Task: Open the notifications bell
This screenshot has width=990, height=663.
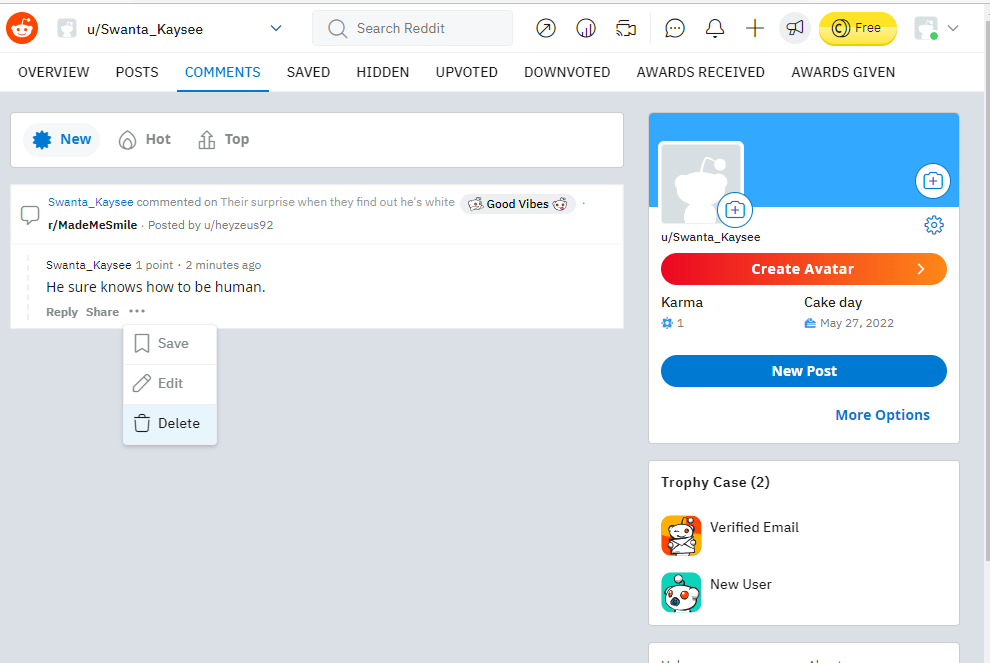Action: pos(715,28)
